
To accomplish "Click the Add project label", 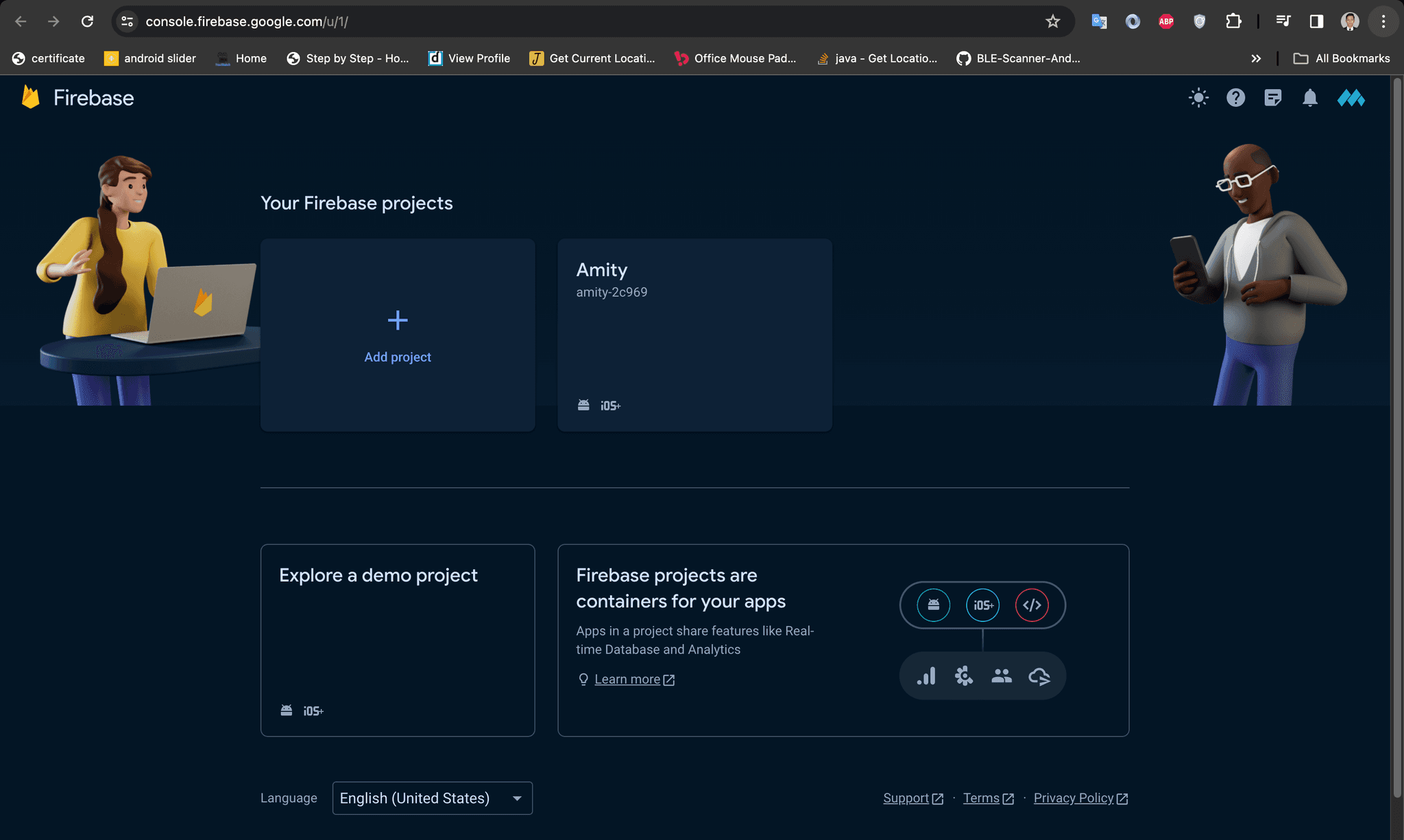I will click(398, 357).
